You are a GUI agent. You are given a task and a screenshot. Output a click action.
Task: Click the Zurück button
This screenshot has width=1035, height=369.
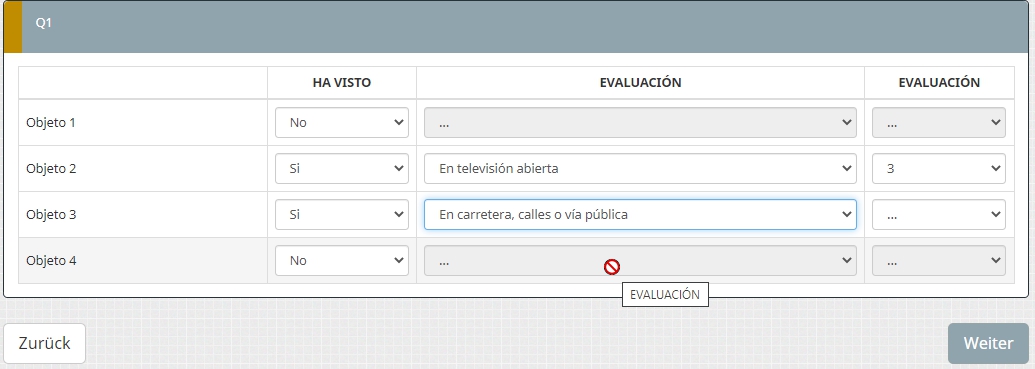pyautogui.click(x=44, y=343)
